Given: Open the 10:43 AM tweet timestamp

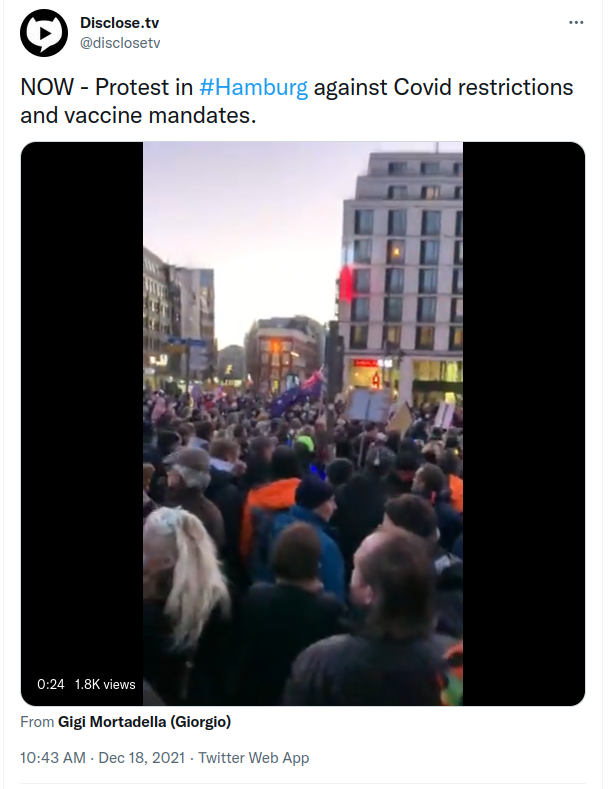Looking at the screenshot, I should tap(53, 758).
